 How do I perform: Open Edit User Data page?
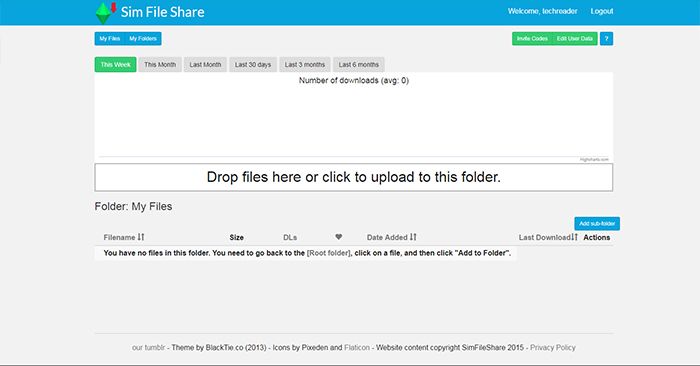click(575, 39)
